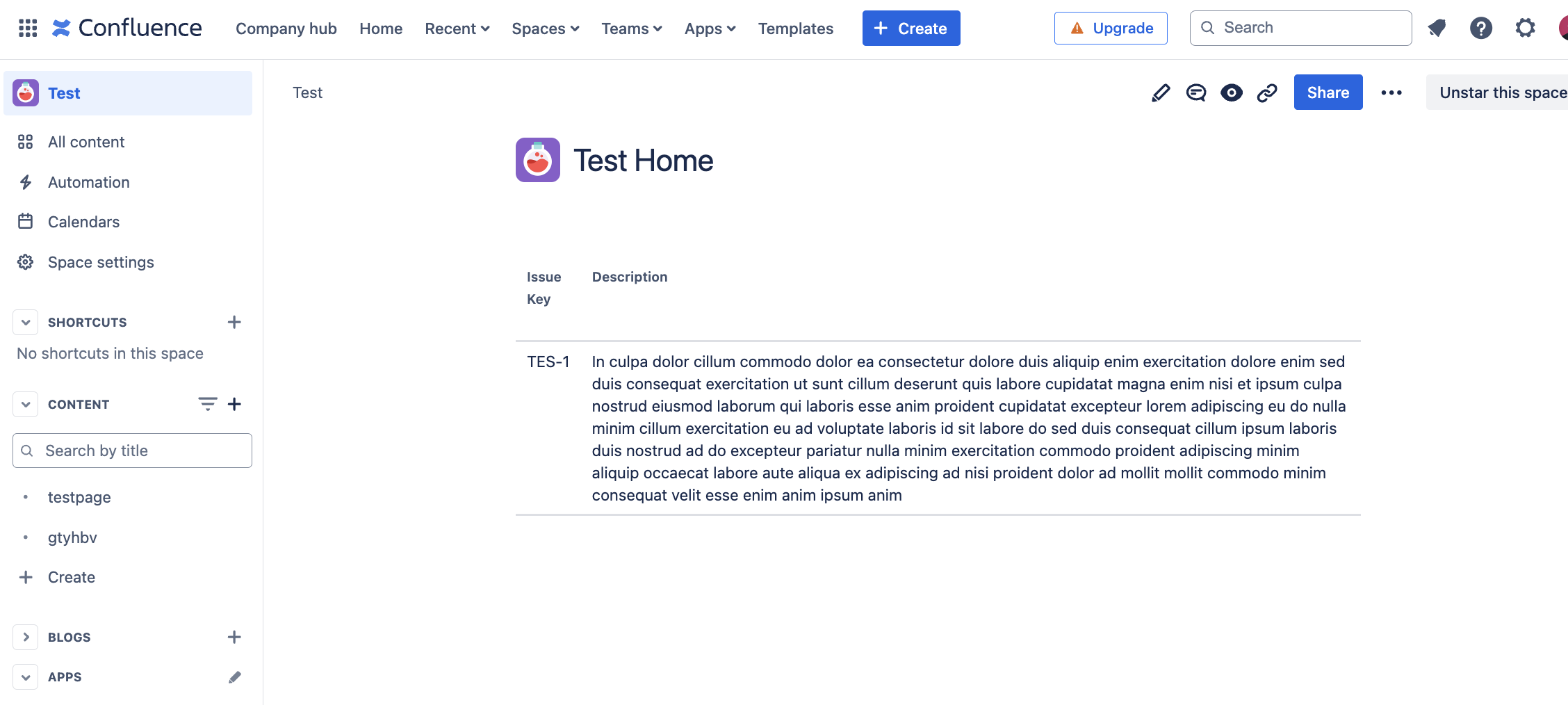This screenshot has width=1568, height=705.
Task: Open the notifications icon
Action: pos(1437,28)
